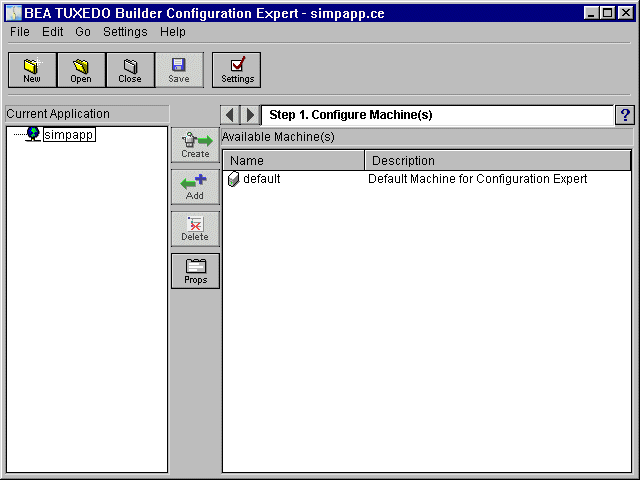Open Props properties button
The width and height of the screenshot is (640, 480).
click(196, 271)
